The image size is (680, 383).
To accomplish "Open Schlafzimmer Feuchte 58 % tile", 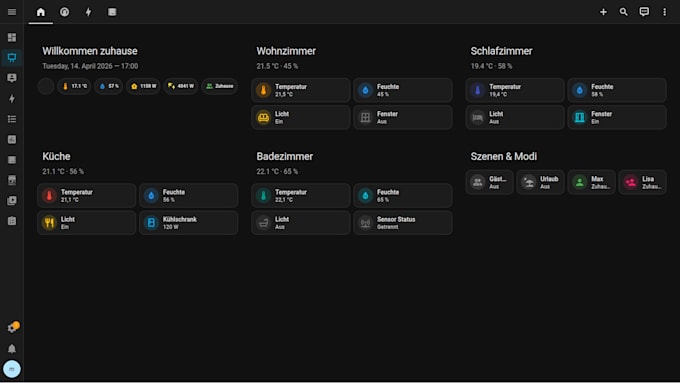I will (617, 90).
